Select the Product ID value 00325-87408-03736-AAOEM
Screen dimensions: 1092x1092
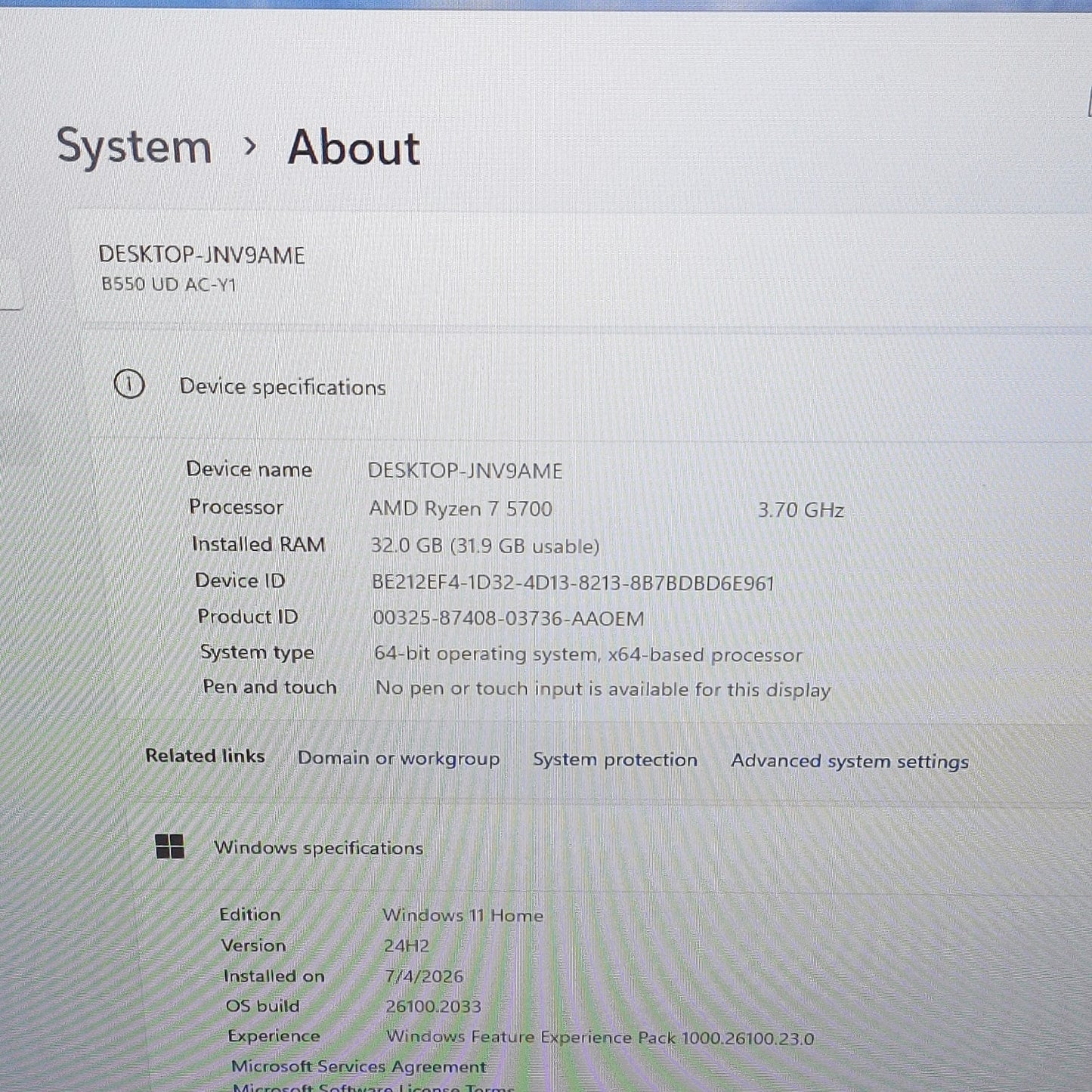509,618
